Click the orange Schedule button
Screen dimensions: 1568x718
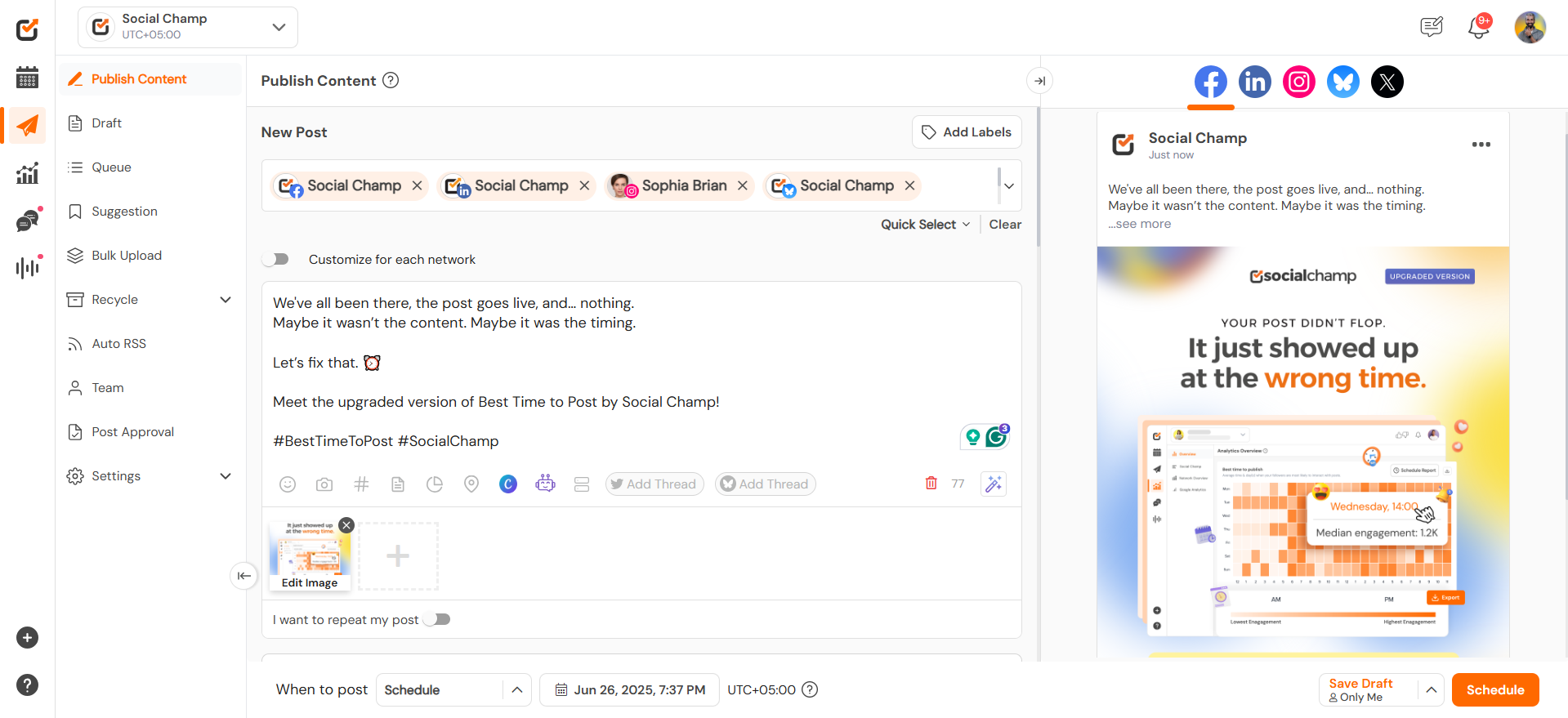[x=1495, y=690]
